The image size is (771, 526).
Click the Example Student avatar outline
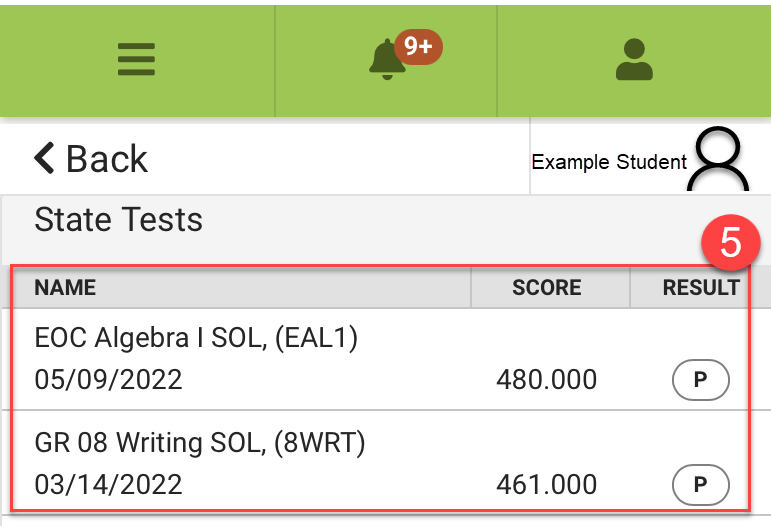coord(718,159)
